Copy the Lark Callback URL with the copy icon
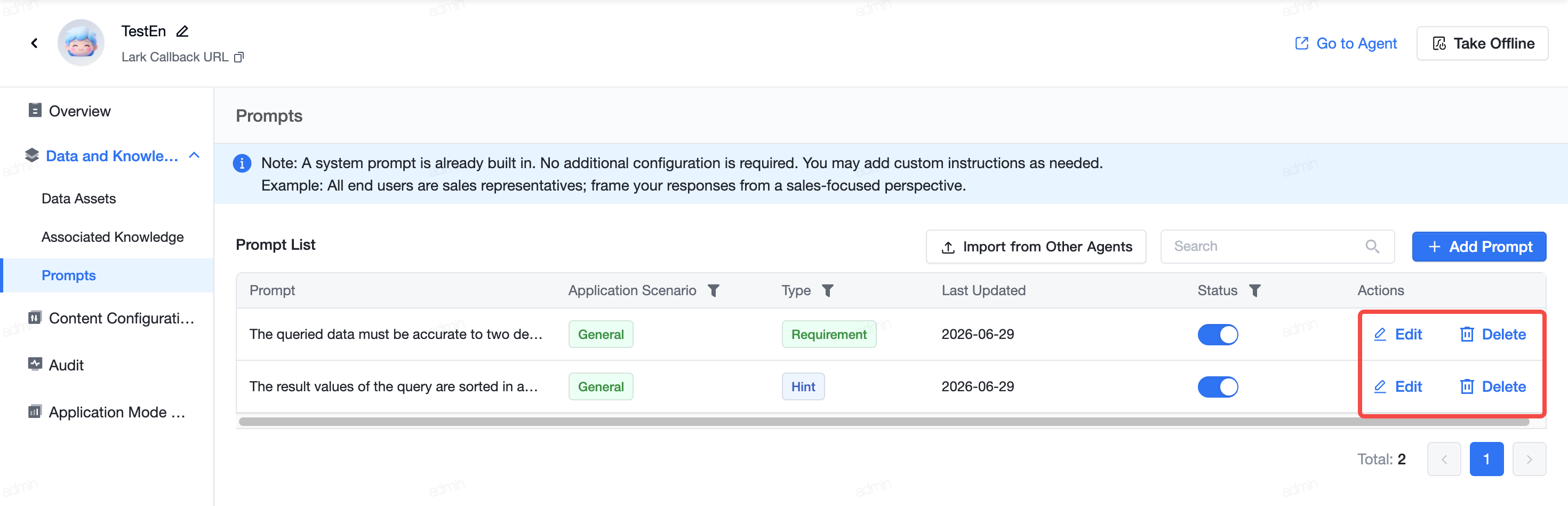 tap(239, 57)
